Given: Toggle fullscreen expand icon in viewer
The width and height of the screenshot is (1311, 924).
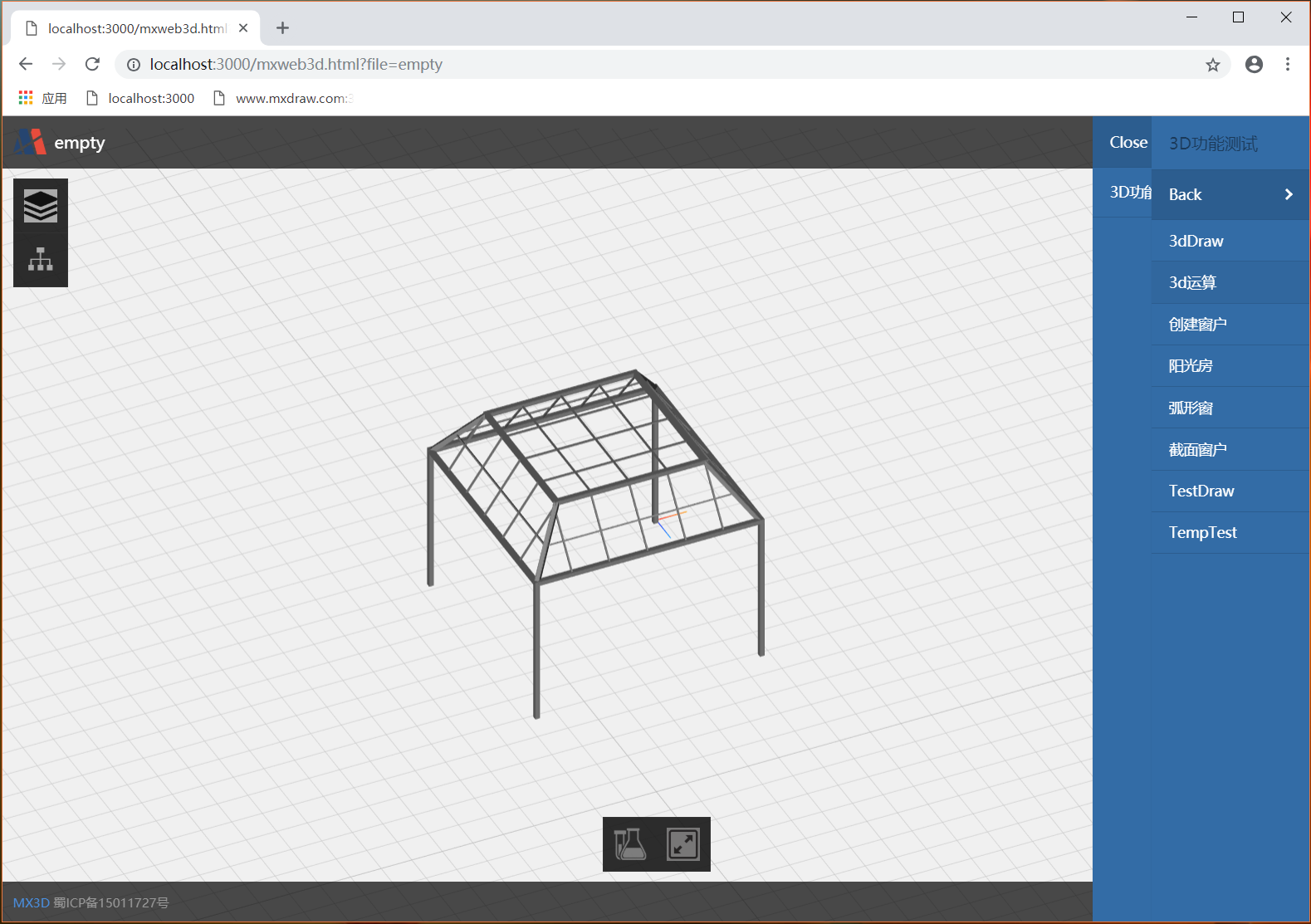Looking at the screenshot, I should point(683,844).
